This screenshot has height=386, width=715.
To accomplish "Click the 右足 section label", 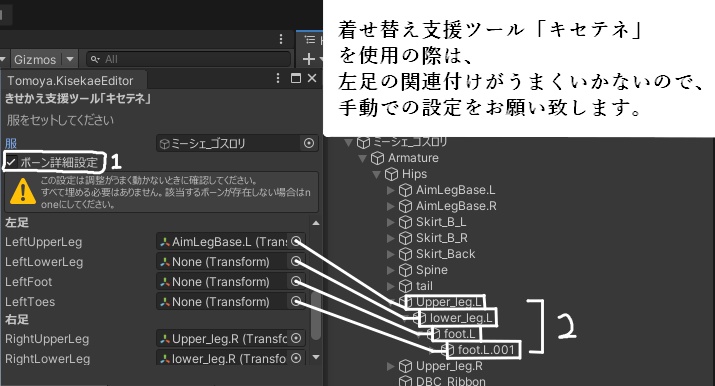I will pos(17,319).
